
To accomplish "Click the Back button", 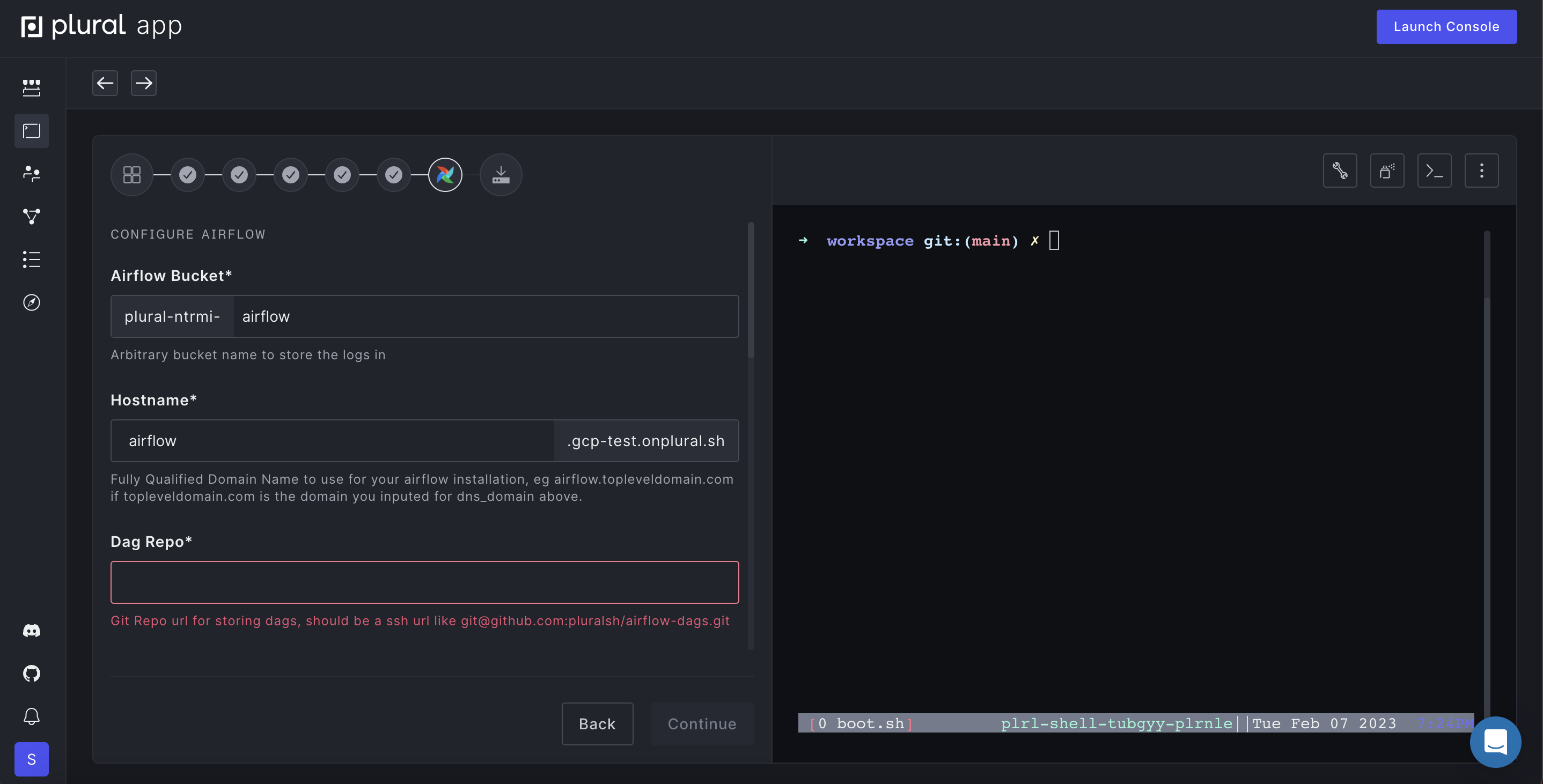I will (x=597, y=723).
